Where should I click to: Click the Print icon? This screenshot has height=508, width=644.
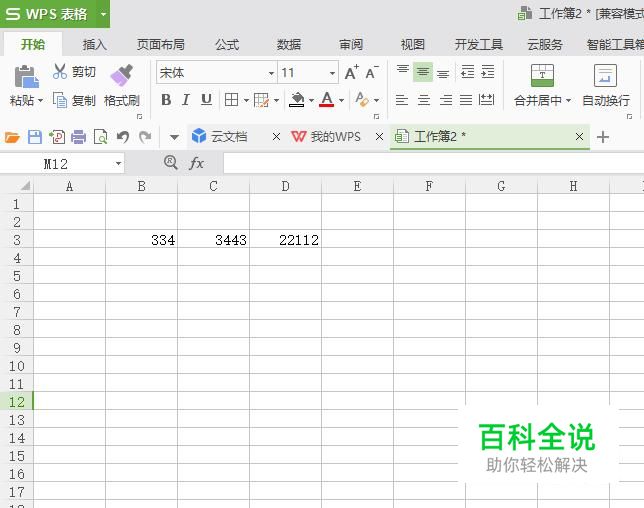(x=78, y=137)
